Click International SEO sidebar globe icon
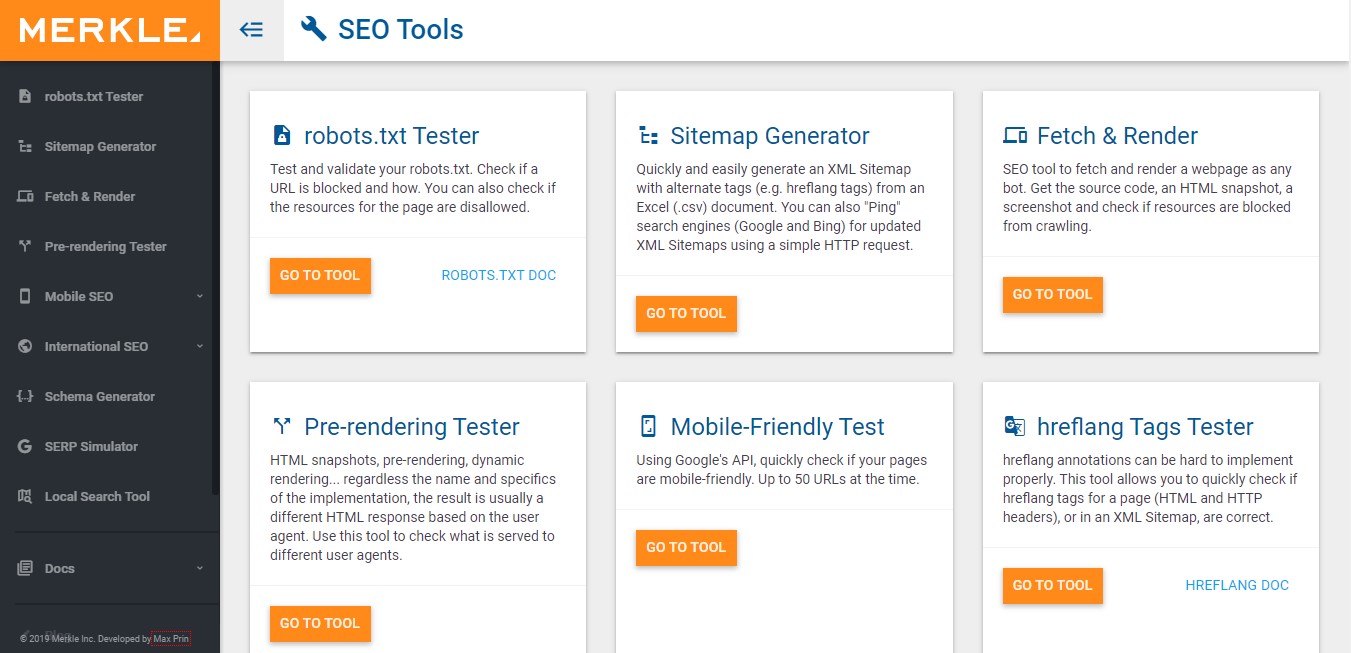Viewport: 1351px width, 653px height. click(25, 346)
